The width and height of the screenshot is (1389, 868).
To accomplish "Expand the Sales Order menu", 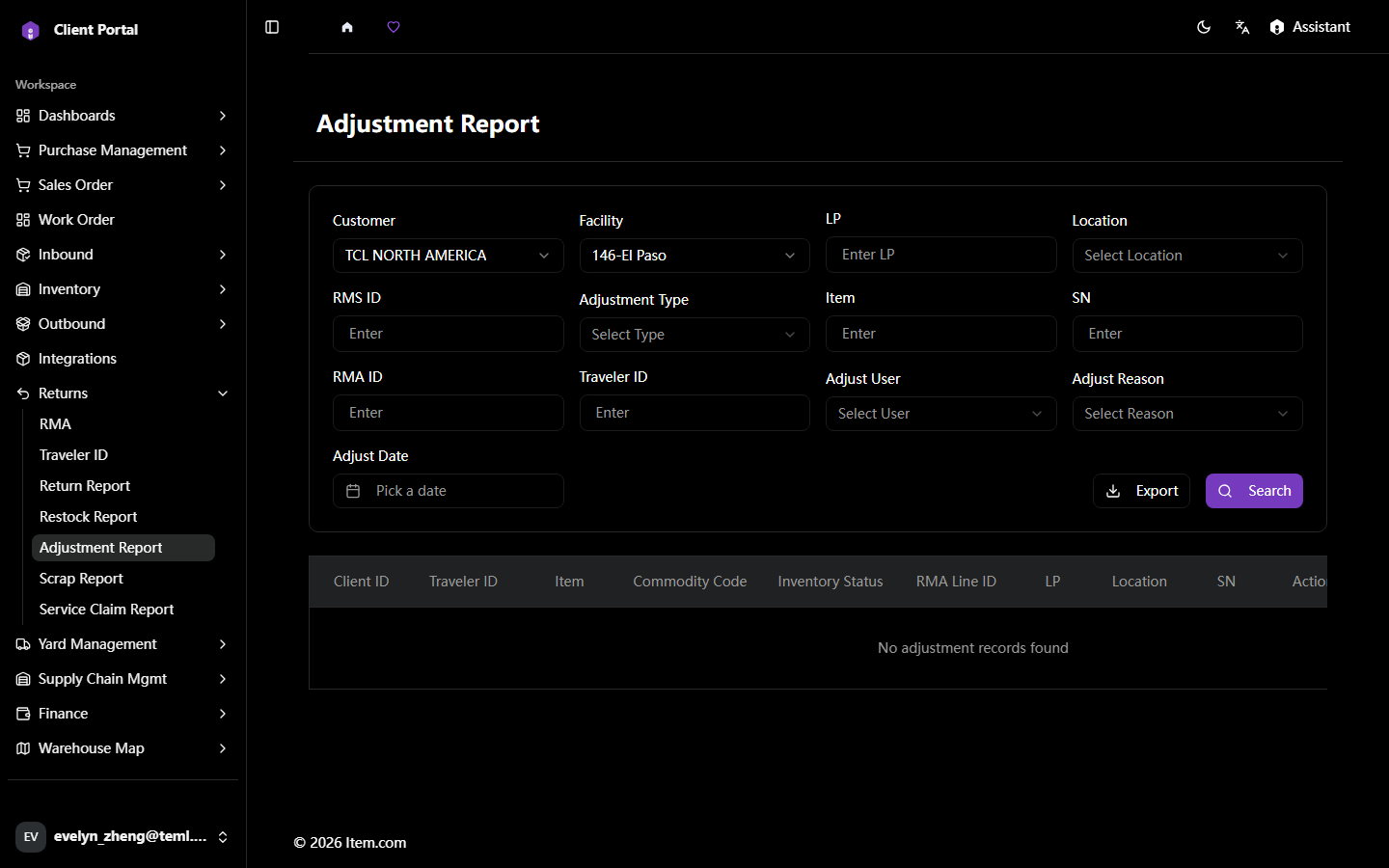I will [123, 185].
